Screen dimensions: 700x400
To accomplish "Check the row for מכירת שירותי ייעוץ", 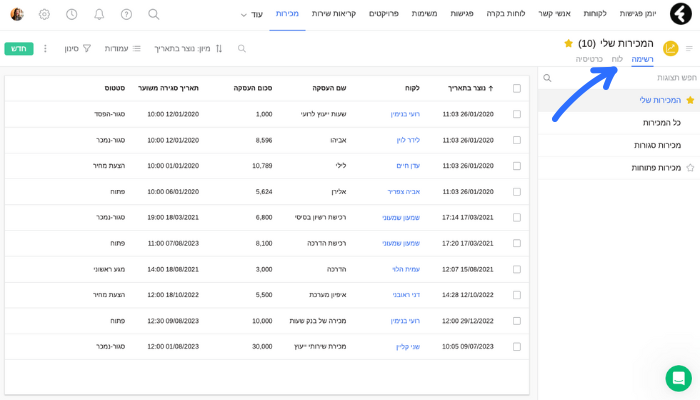I will click(x=517, y=347).
